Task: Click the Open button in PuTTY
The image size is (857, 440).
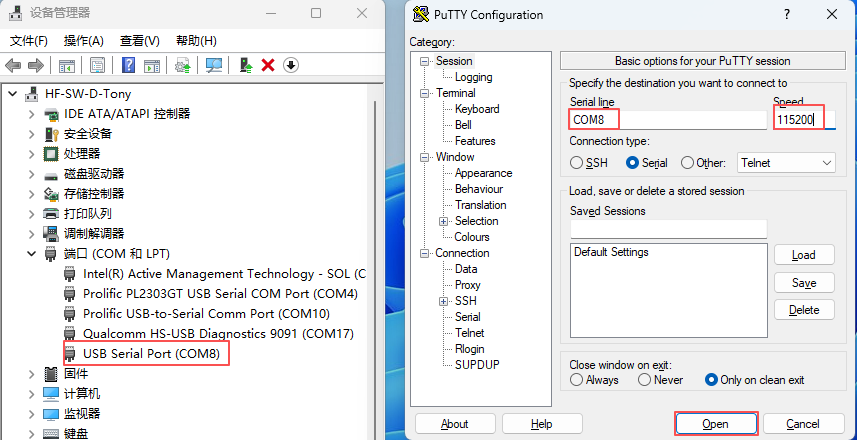Action: (715, 424)
